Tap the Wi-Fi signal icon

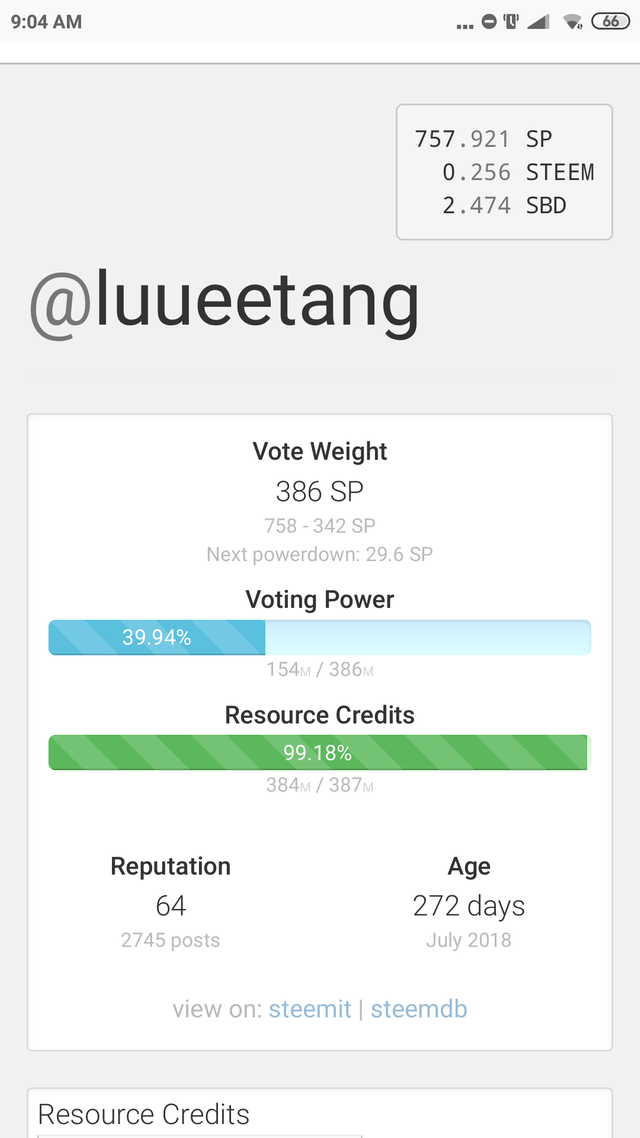click(x=573, y=22)
